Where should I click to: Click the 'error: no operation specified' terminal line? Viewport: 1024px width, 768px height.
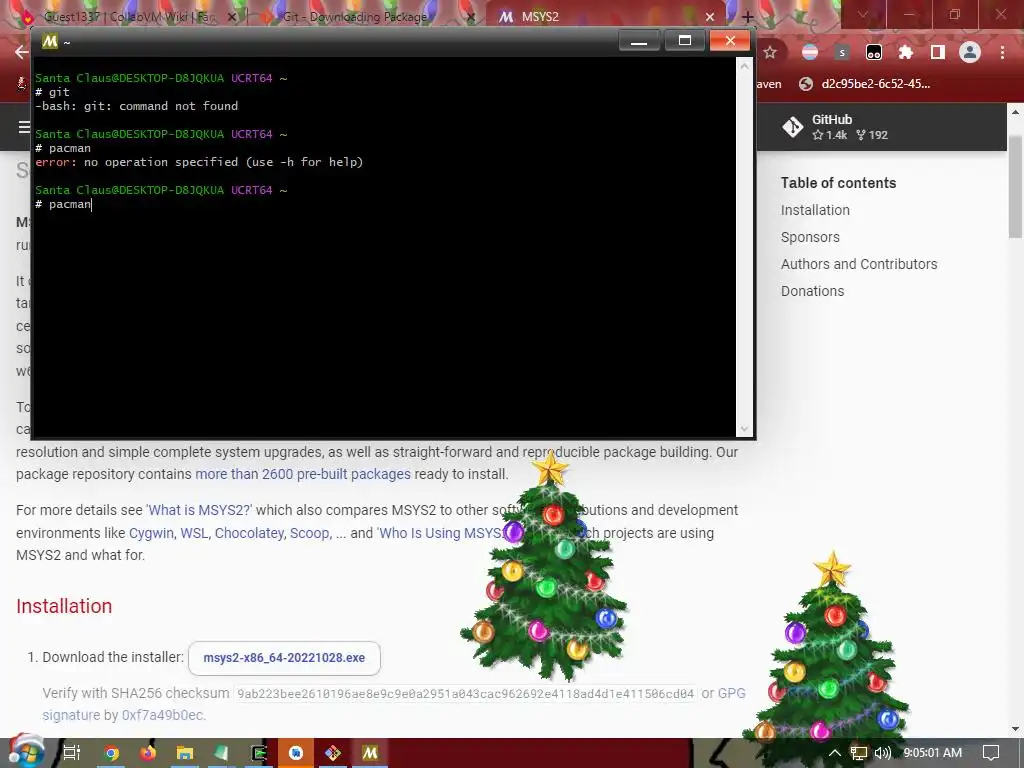(x=199, y=162)
